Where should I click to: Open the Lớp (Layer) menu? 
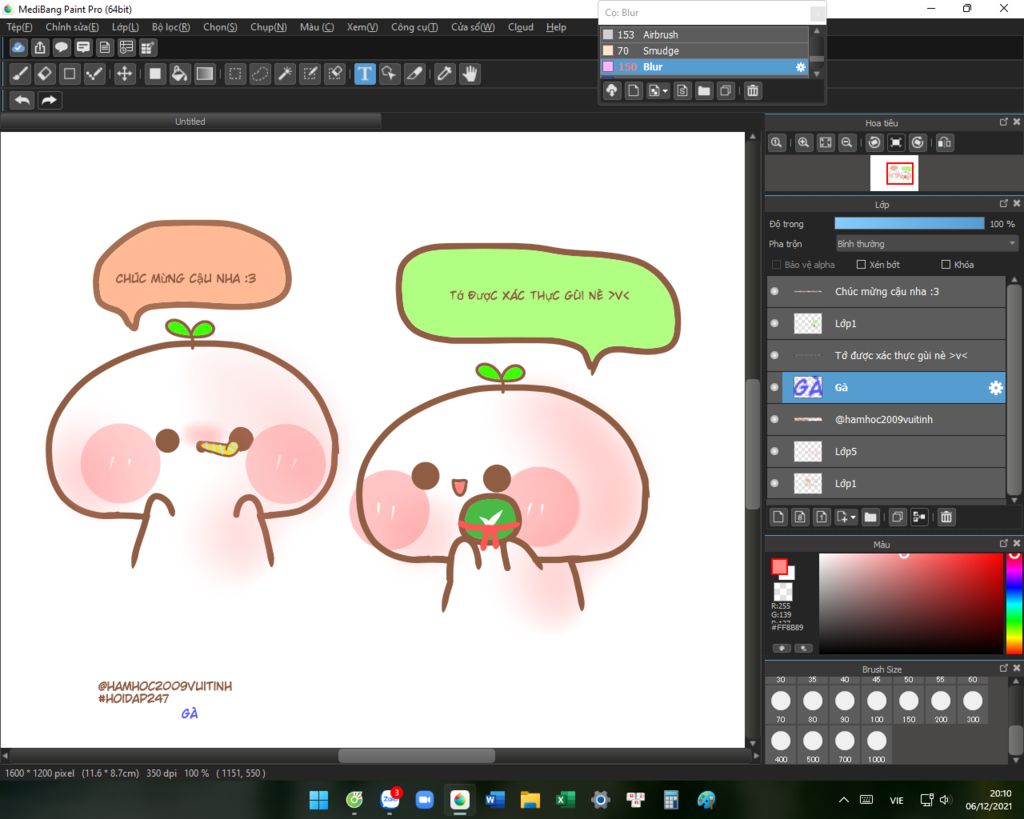pyautogui.click(x=125, y=27)
